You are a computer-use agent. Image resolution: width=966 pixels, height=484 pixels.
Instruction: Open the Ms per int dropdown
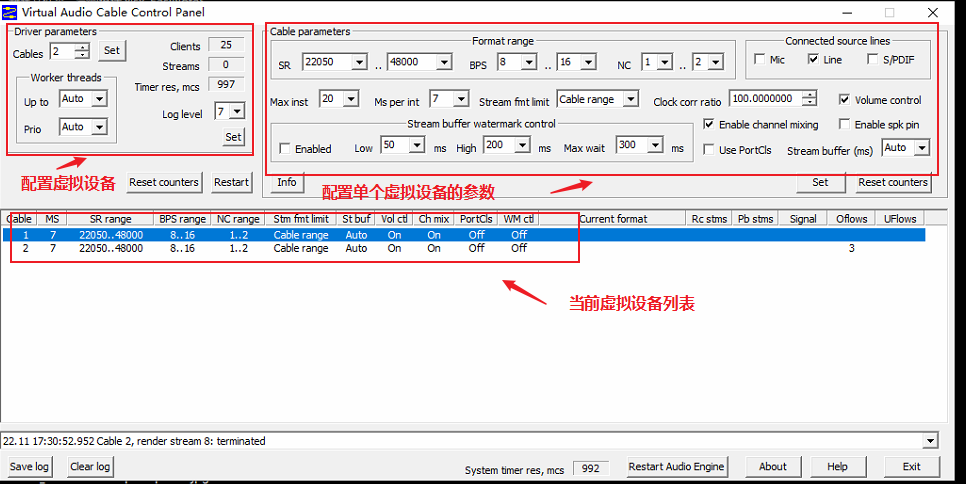pos(461,99)
